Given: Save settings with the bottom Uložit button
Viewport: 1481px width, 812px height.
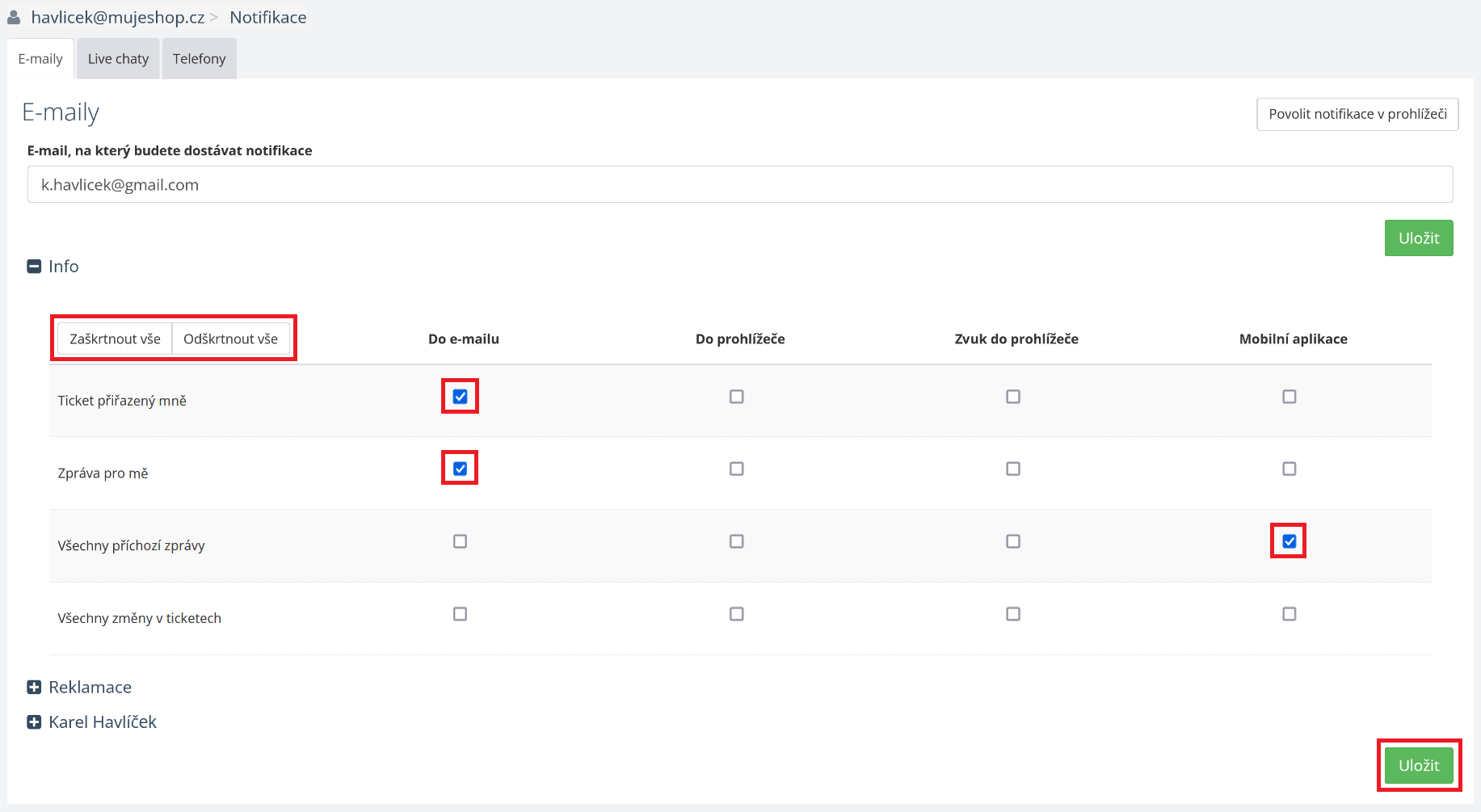Looking at the screenshot, I should click(1419, 765).
